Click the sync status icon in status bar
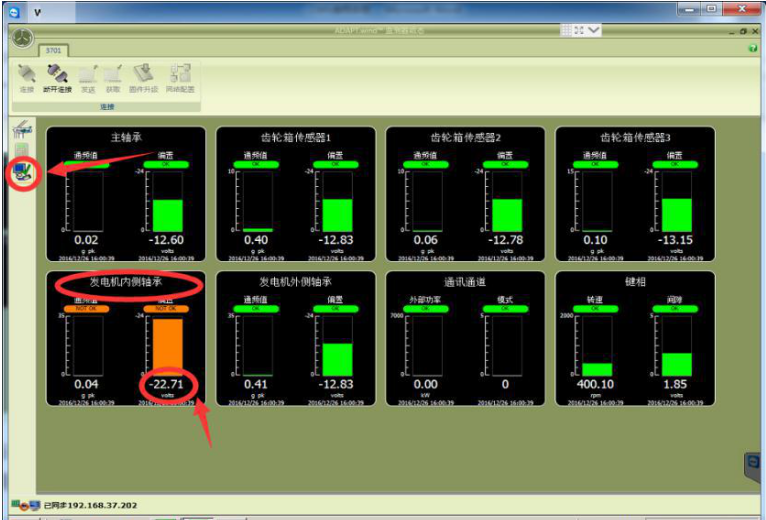 25,505
